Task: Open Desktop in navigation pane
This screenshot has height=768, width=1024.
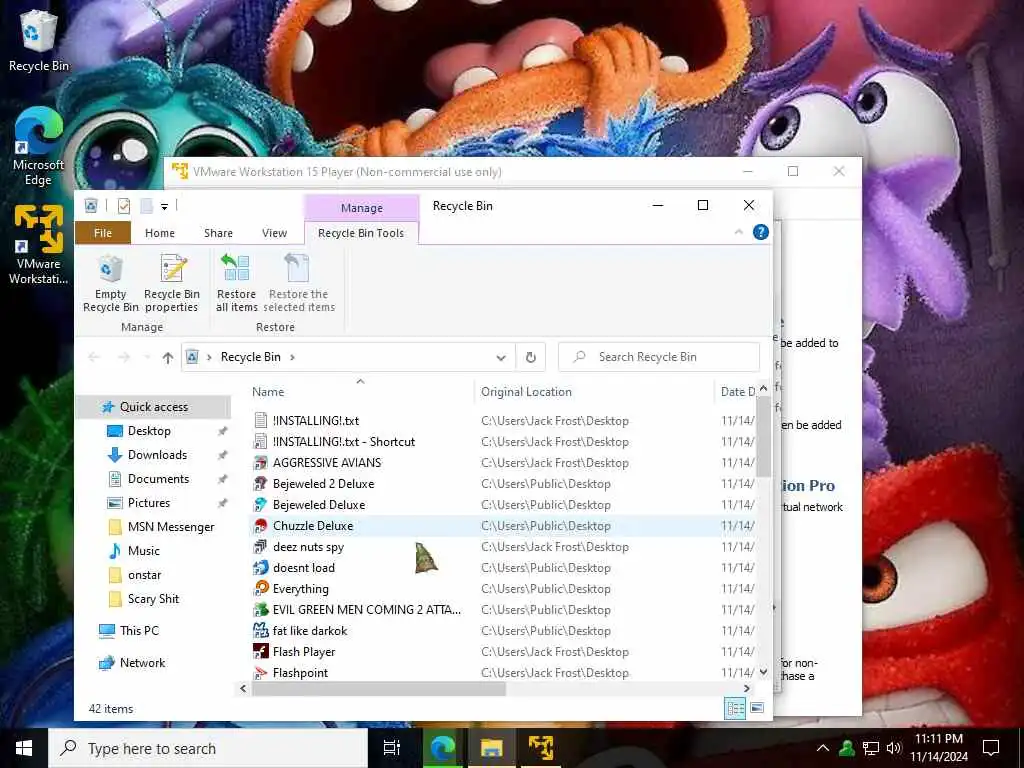Action: coord(150,431)
